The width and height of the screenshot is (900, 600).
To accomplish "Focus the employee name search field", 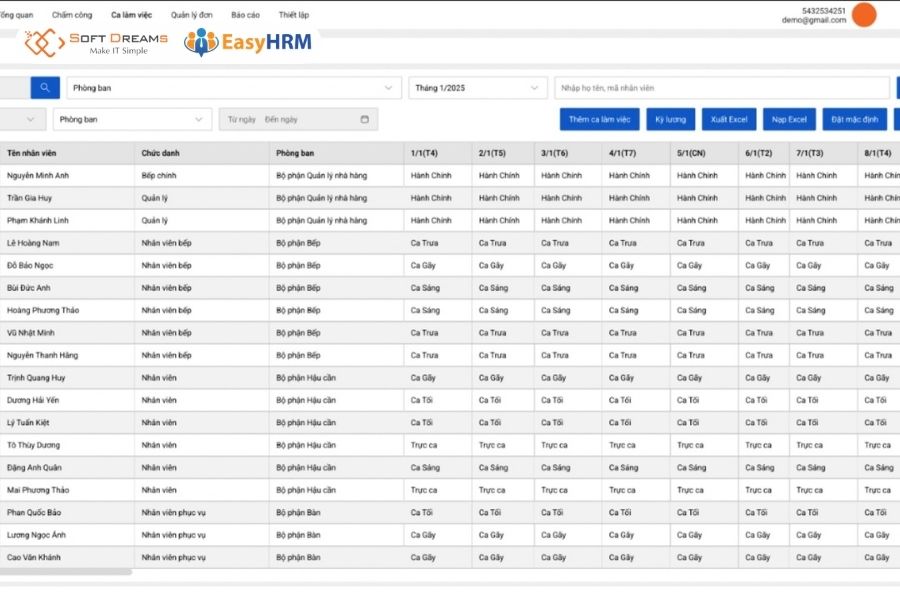I will point(722,88).
